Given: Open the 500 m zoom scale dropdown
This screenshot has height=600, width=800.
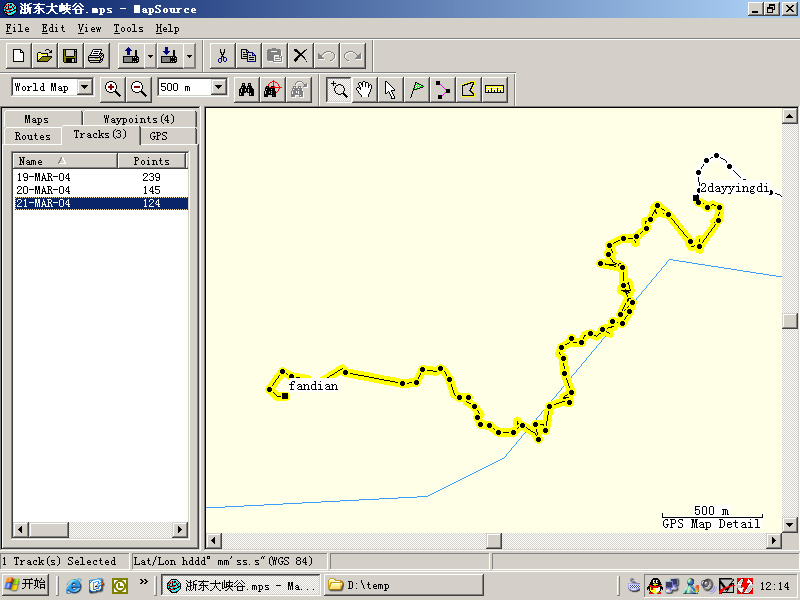Looking at the screenshot, I should click(x=219, y=88).
